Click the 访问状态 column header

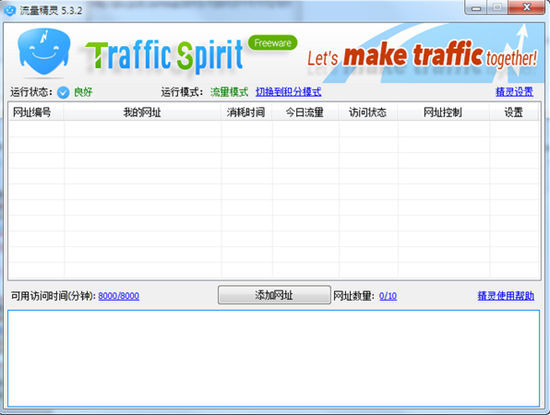368,112
